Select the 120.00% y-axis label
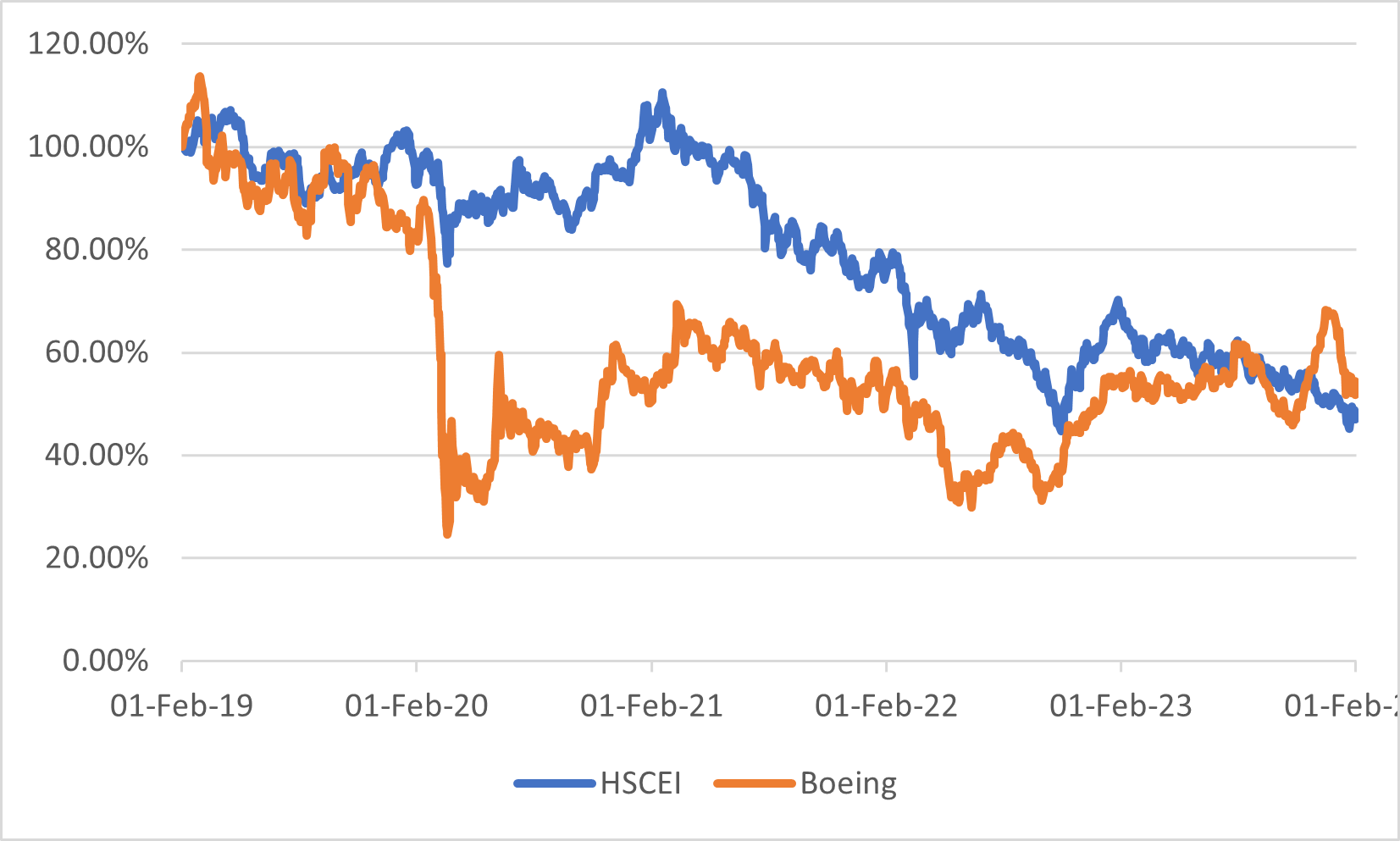The width and height of the screenshot is (1400, 841). (x=88, y=43)
